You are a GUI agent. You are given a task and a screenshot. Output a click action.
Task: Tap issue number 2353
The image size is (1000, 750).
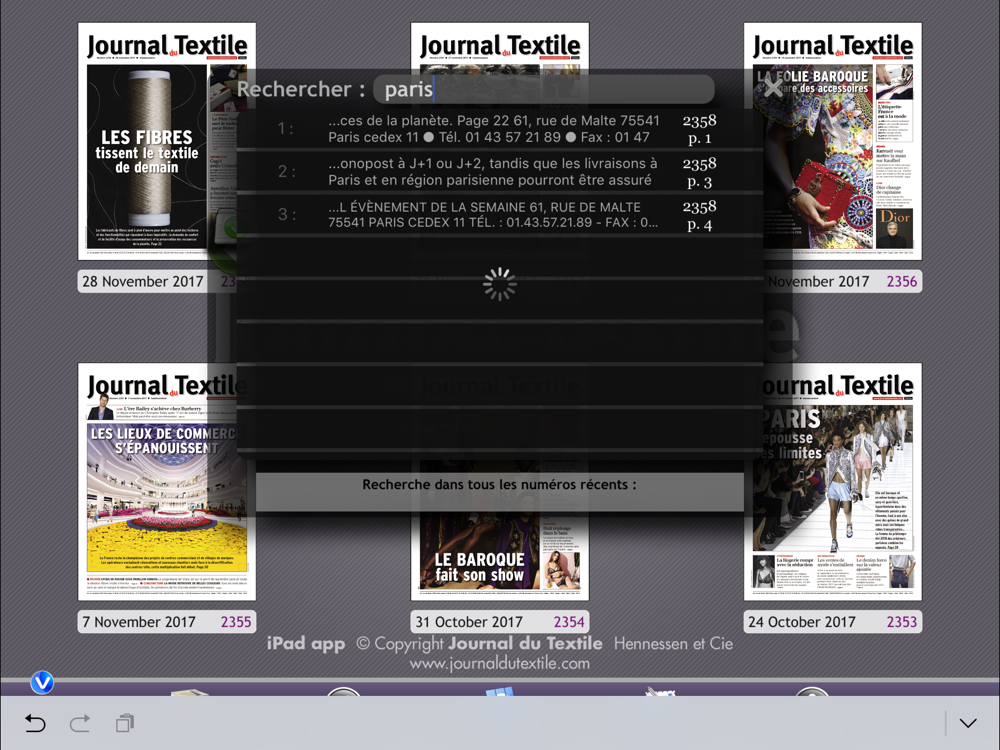tap(902, 622)
